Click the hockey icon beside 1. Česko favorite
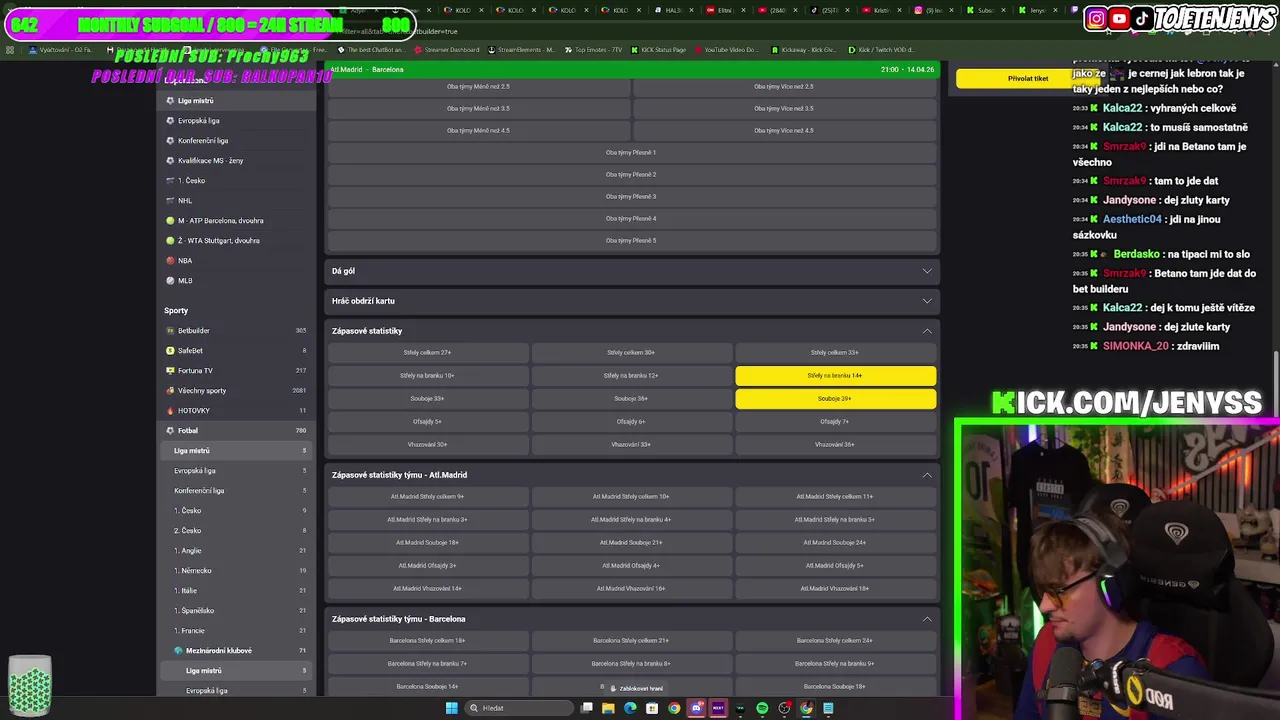The height and width of the screenshot is (720, 1280). click(x=170, y=181)
